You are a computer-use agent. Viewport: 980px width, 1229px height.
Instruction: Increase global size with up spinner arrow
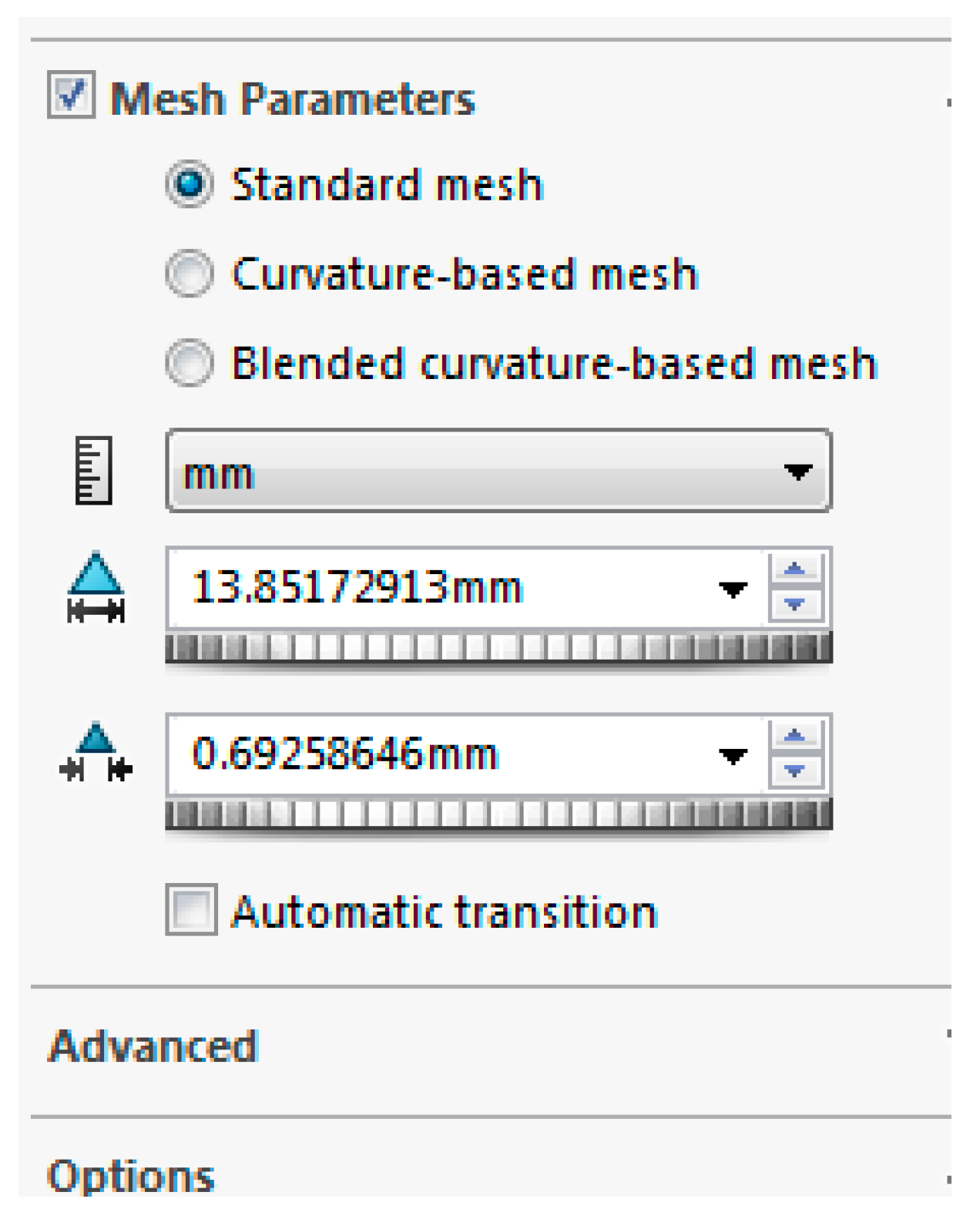(x=795, y=570)
